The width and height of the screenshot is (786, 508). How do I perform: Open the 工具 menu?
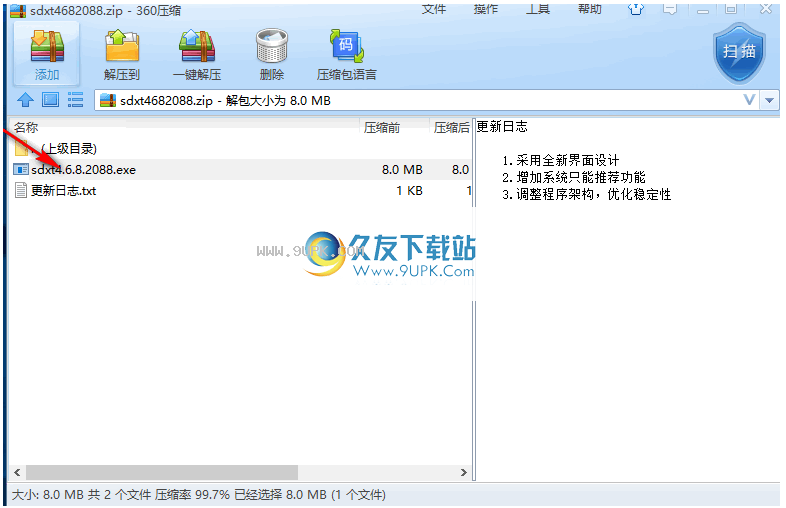point(537,9)
